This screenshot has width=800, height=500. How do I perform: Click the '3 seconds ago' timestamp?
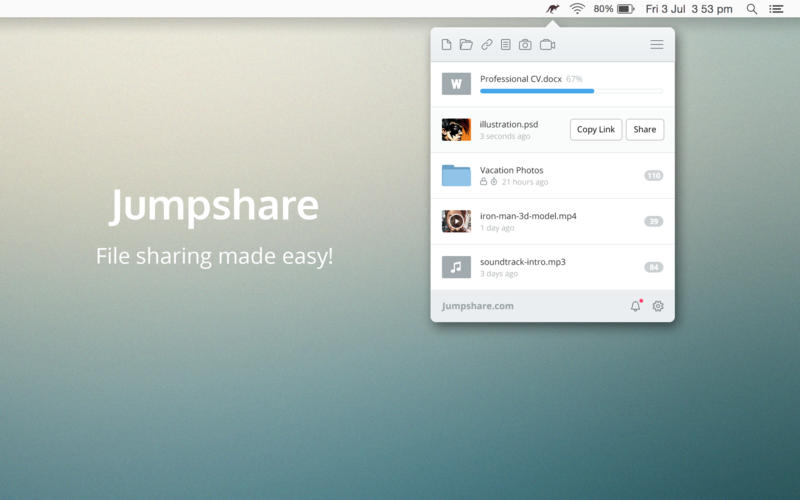pyautogui.click(x=505, y=136)
